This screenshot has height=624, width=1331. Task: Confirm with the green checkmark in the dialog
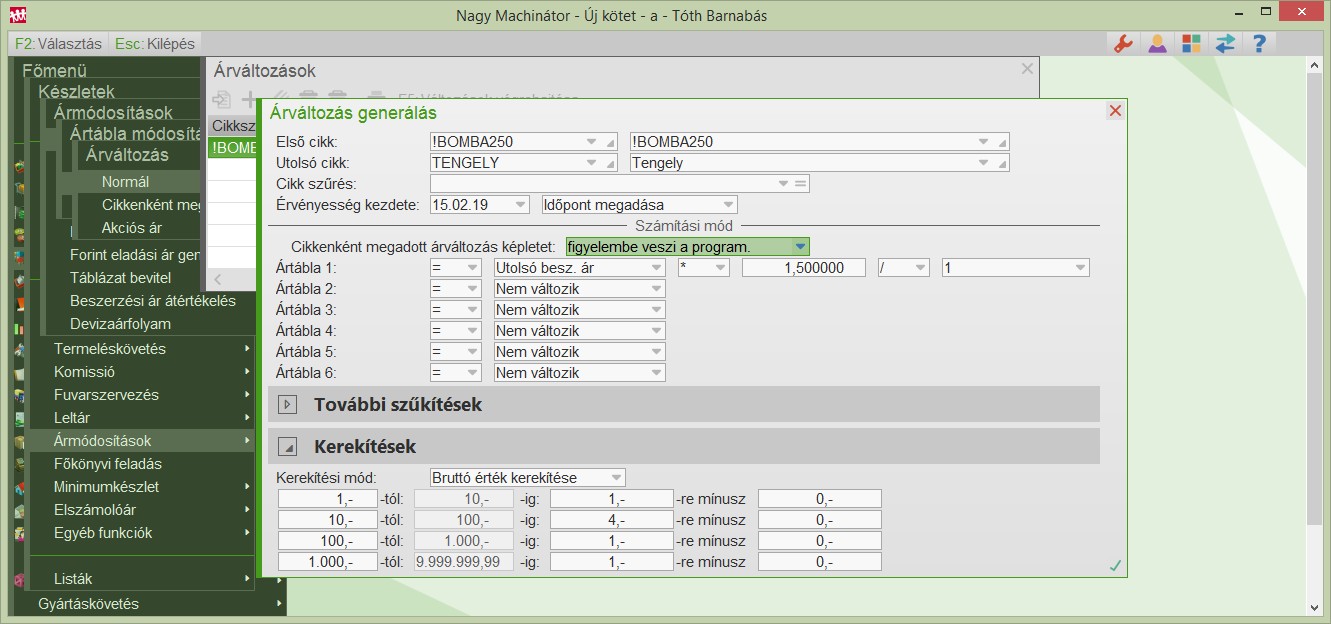point(1116,566)
